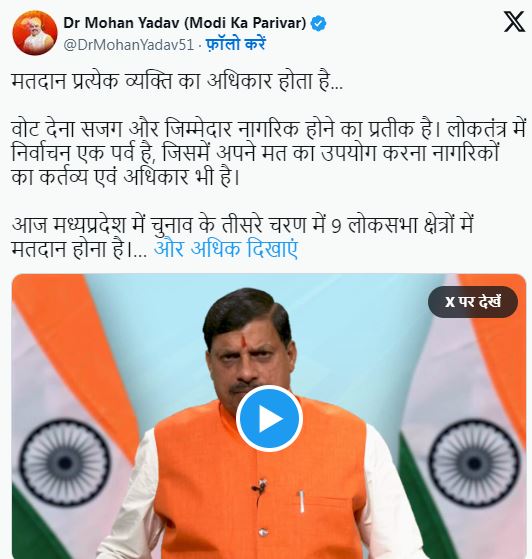Image resolution: width=532 pixels, height=559 pixels.
Task: Click the X logo in top-right corner
Action: [x=514, y=22]
